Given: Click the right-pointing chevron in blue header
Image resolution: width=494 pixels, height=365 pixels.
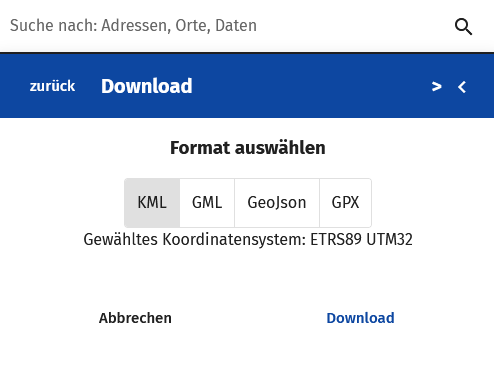Looking at the screenshot, I should pyautogui.click(x=436, y=87).
